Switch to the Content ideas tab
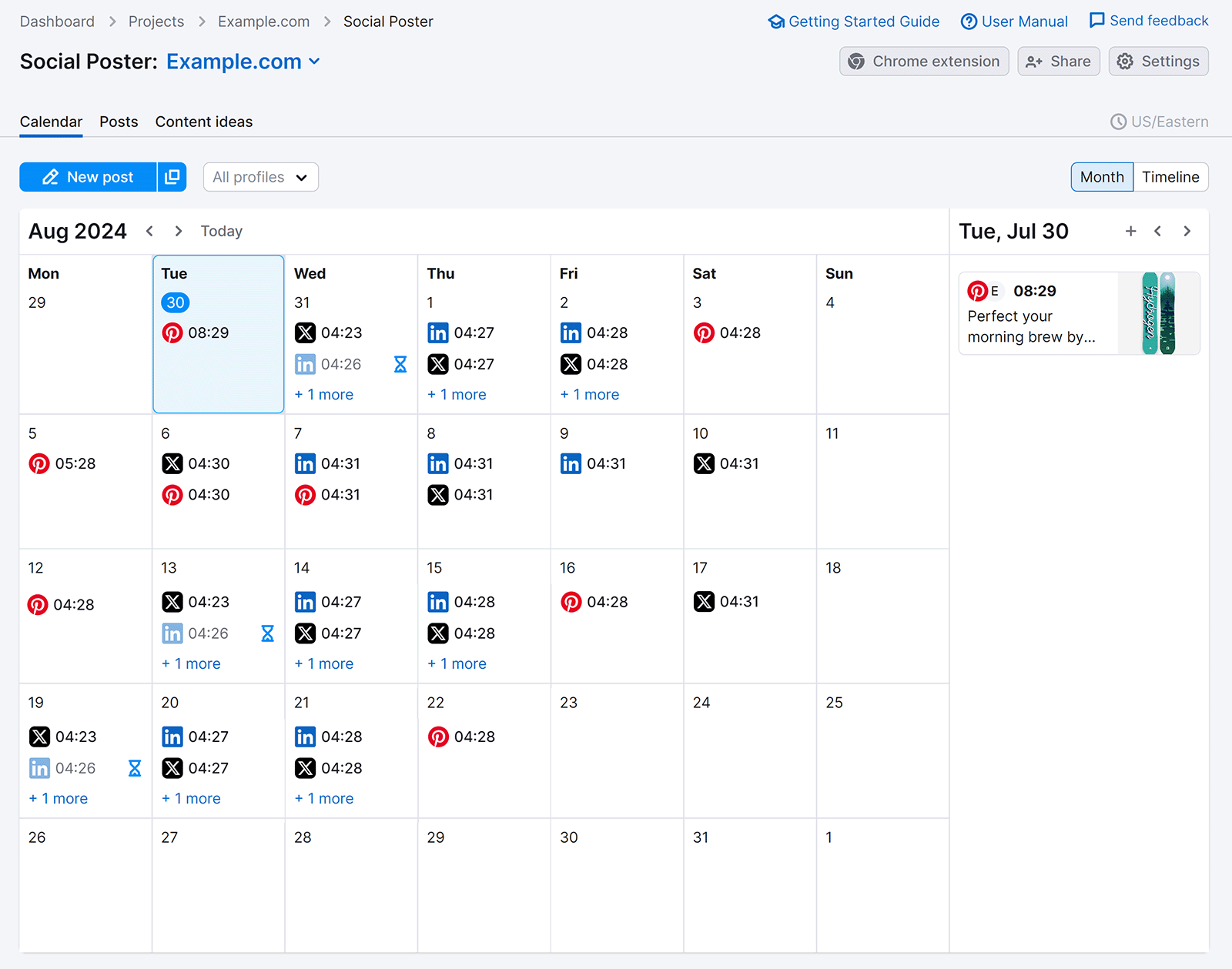Viewport: 1232px width, 969px height. (203, 122)
